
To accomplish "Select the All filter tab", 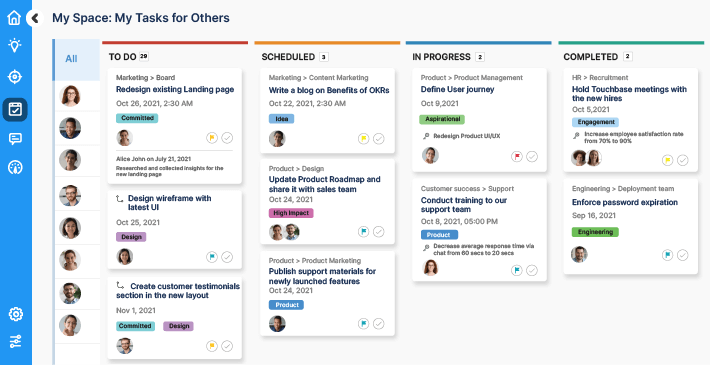I will point(72,59).
